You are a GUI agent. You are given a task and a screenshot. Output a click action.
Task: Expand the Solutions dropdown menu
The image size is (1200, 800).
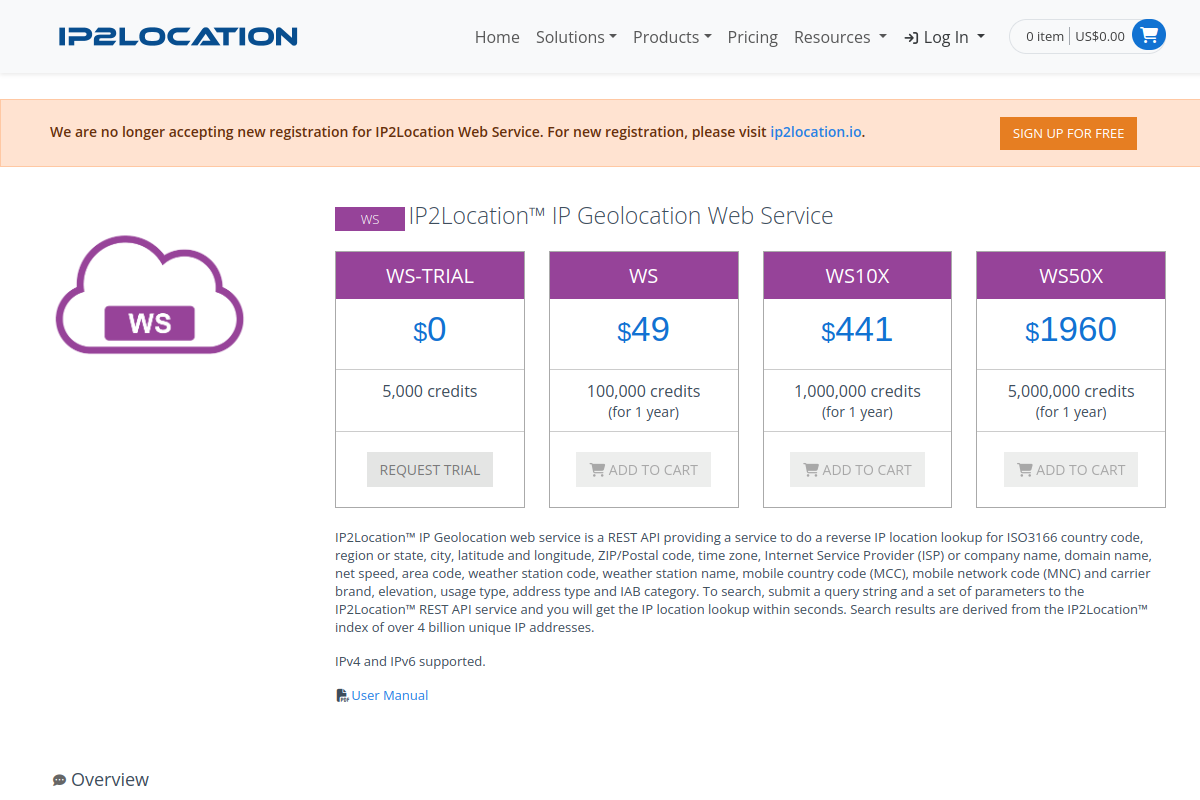(x=576, y=37)
